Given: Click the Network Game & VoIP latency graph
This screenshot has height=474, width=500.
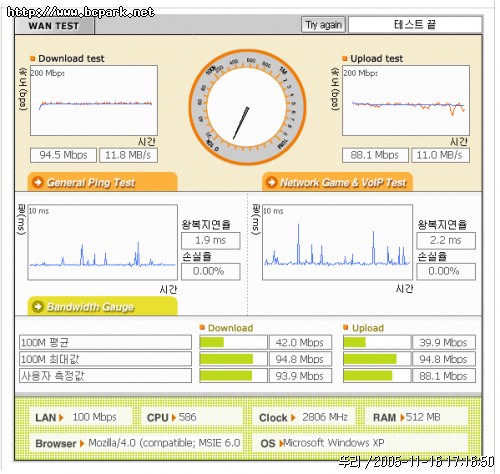Looking at the screenshot, I should tap(337, 242).
